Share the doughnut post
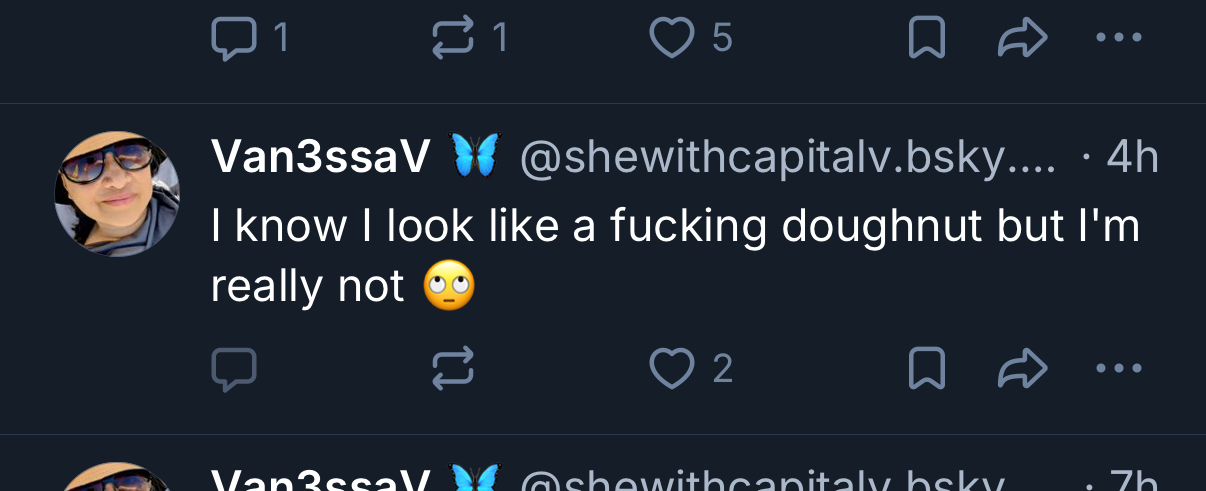1206x491 pixels. (x=1022, y=369)
